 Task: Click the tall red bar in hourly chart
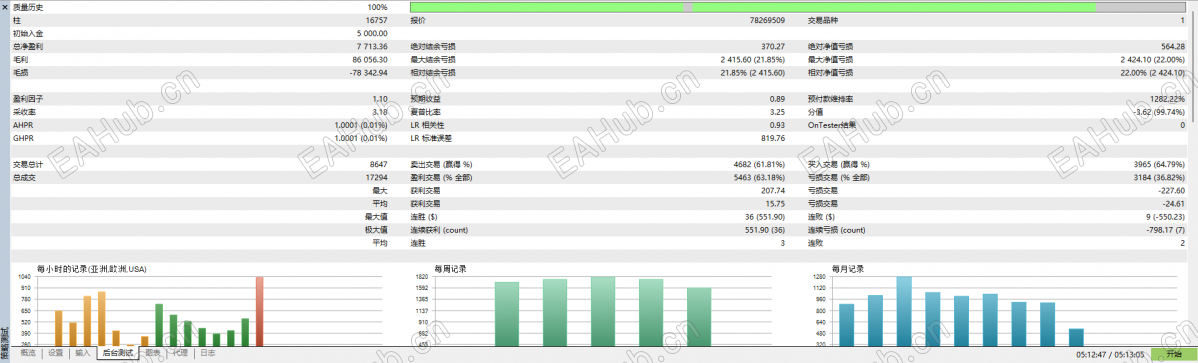pos(260,311)
